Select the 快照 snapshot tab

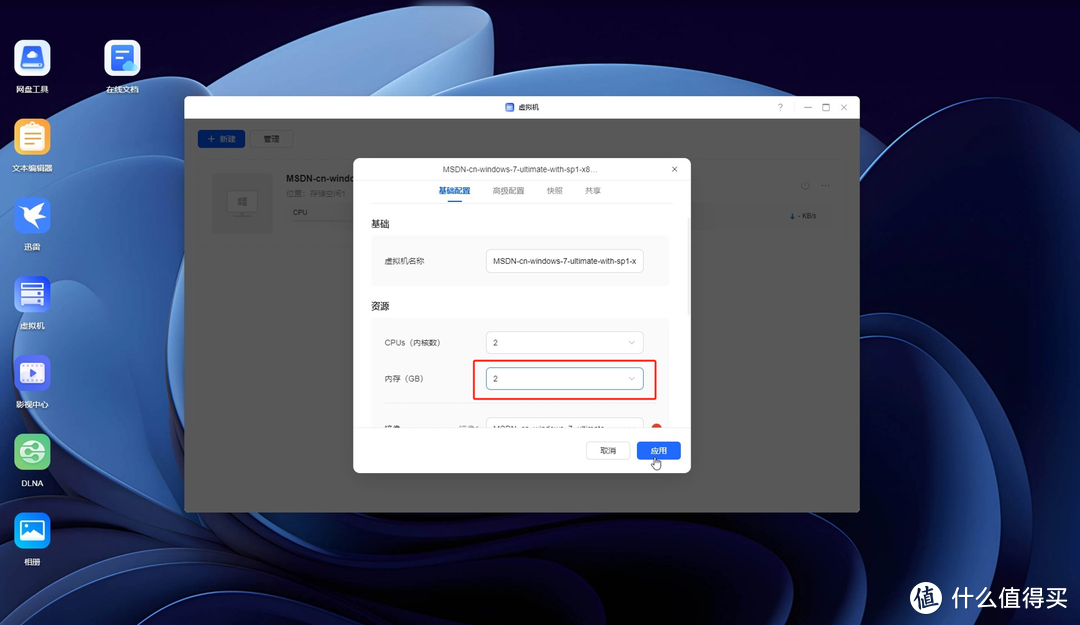pyautogui.click(x=554, y=190)
